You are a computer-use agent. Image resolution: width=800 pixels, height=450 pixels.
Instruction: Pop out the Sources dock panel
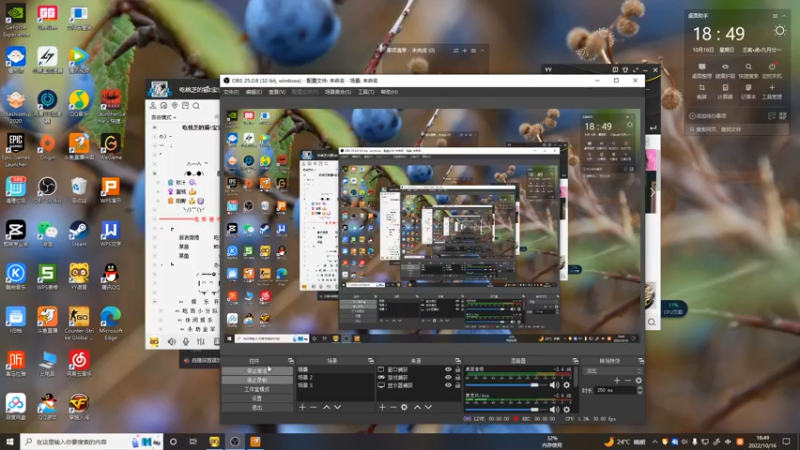[458, 361]
